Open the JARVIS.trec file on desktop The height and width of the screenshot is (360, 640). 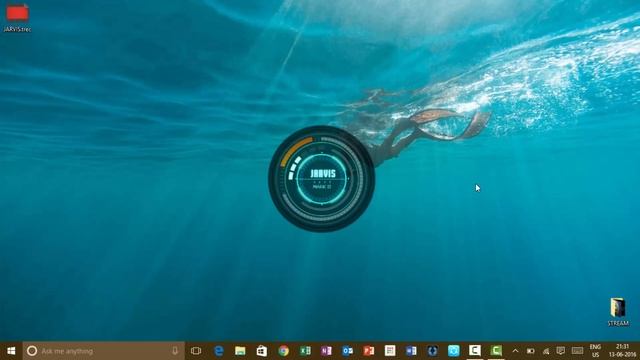[x=17, y=18]
